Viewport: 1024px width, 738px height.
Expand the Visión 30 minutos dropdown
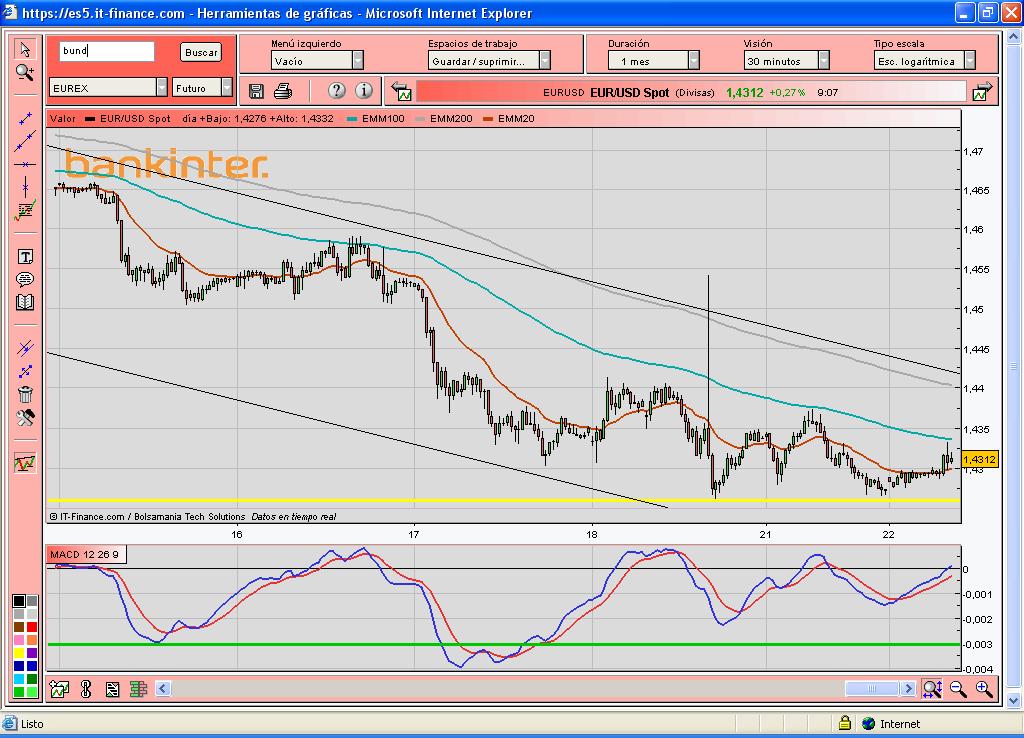pyautogui.click(x=823, y=61)
